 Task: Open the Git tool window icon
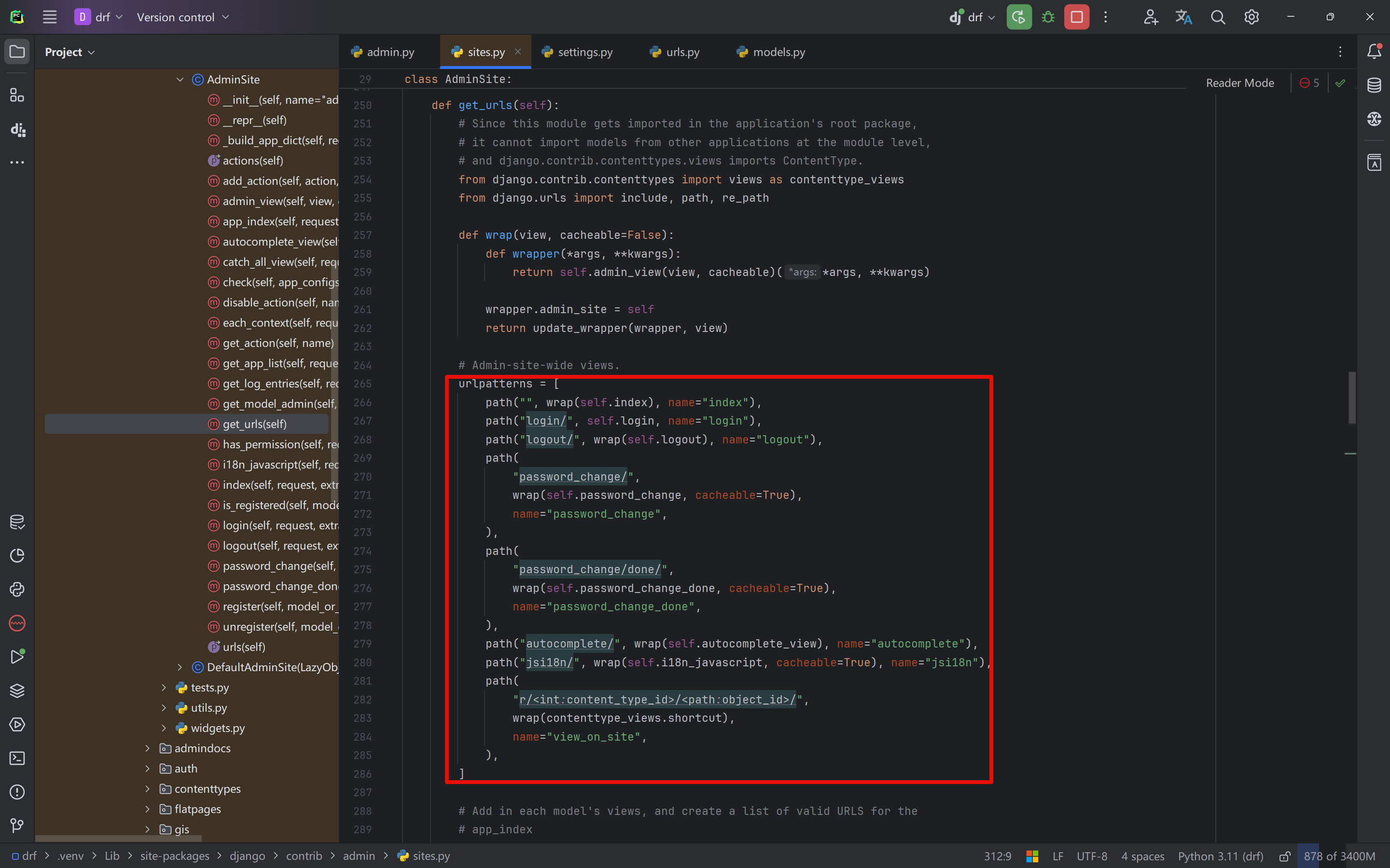pos(17,826)
